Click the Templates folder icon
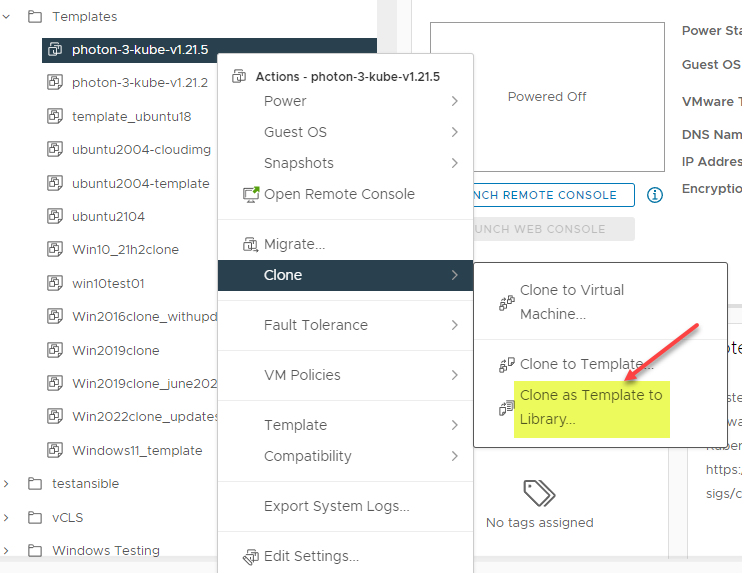742x573 pixels. click(x=35, y=17)
